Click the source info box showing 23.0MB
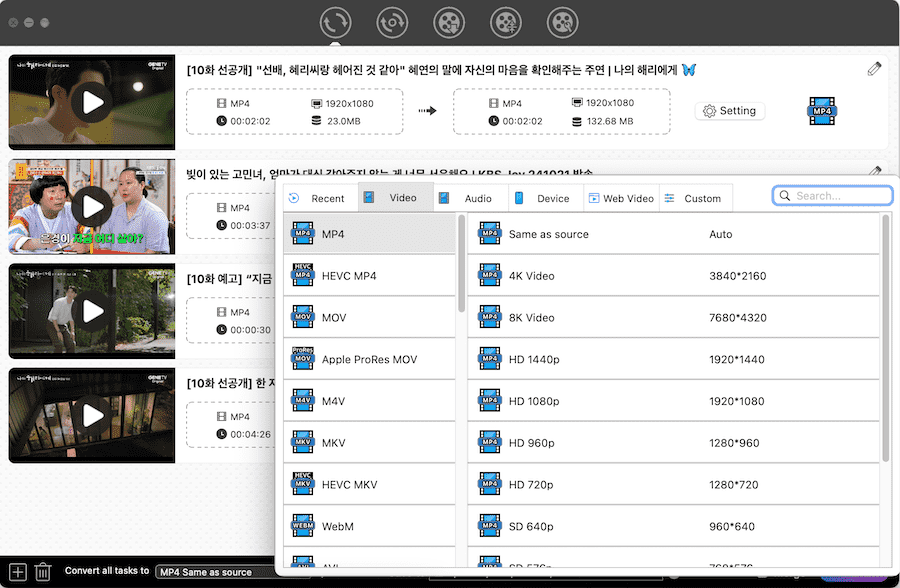 coord(294,111)
